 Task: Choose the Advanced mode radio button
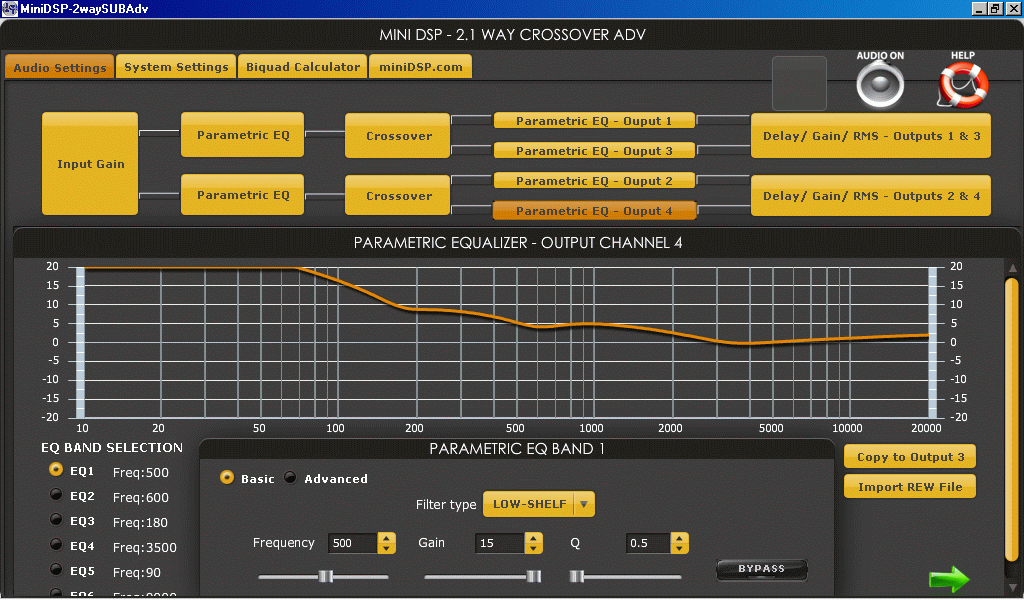coord(290,477)
